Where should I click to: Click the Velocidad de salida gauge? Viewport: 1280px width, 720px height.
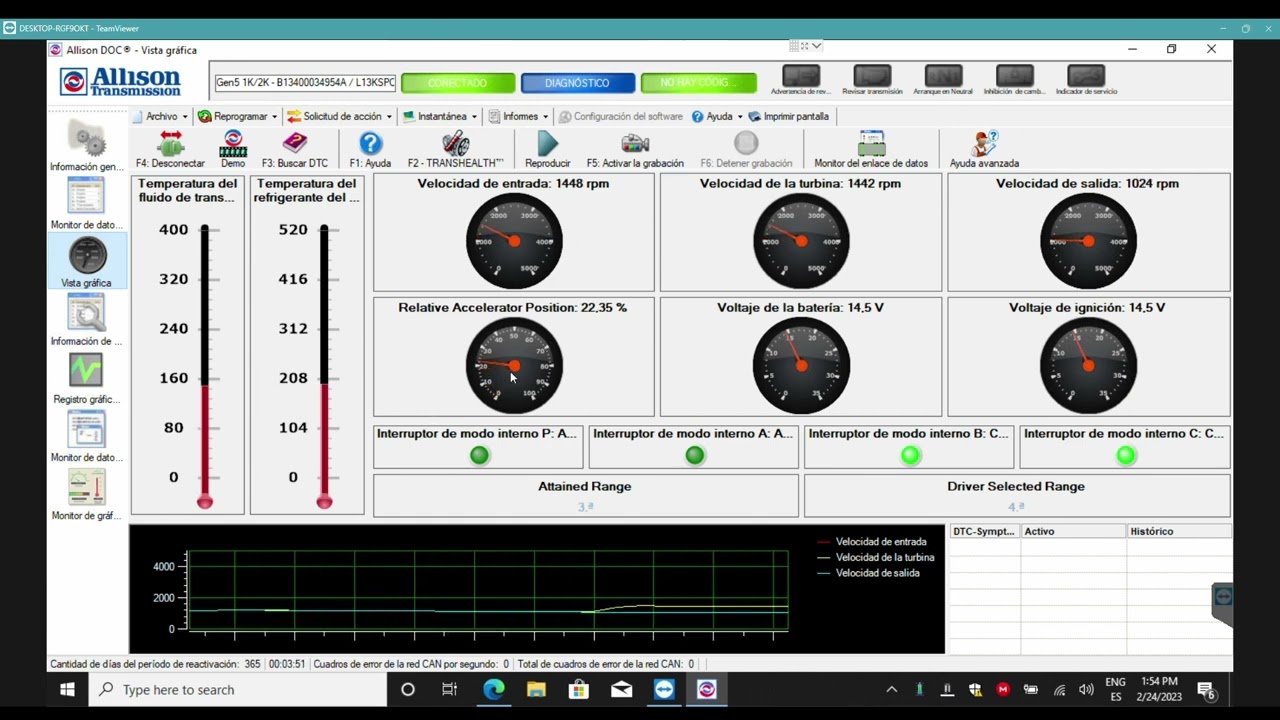click(x=1088, y=241)
